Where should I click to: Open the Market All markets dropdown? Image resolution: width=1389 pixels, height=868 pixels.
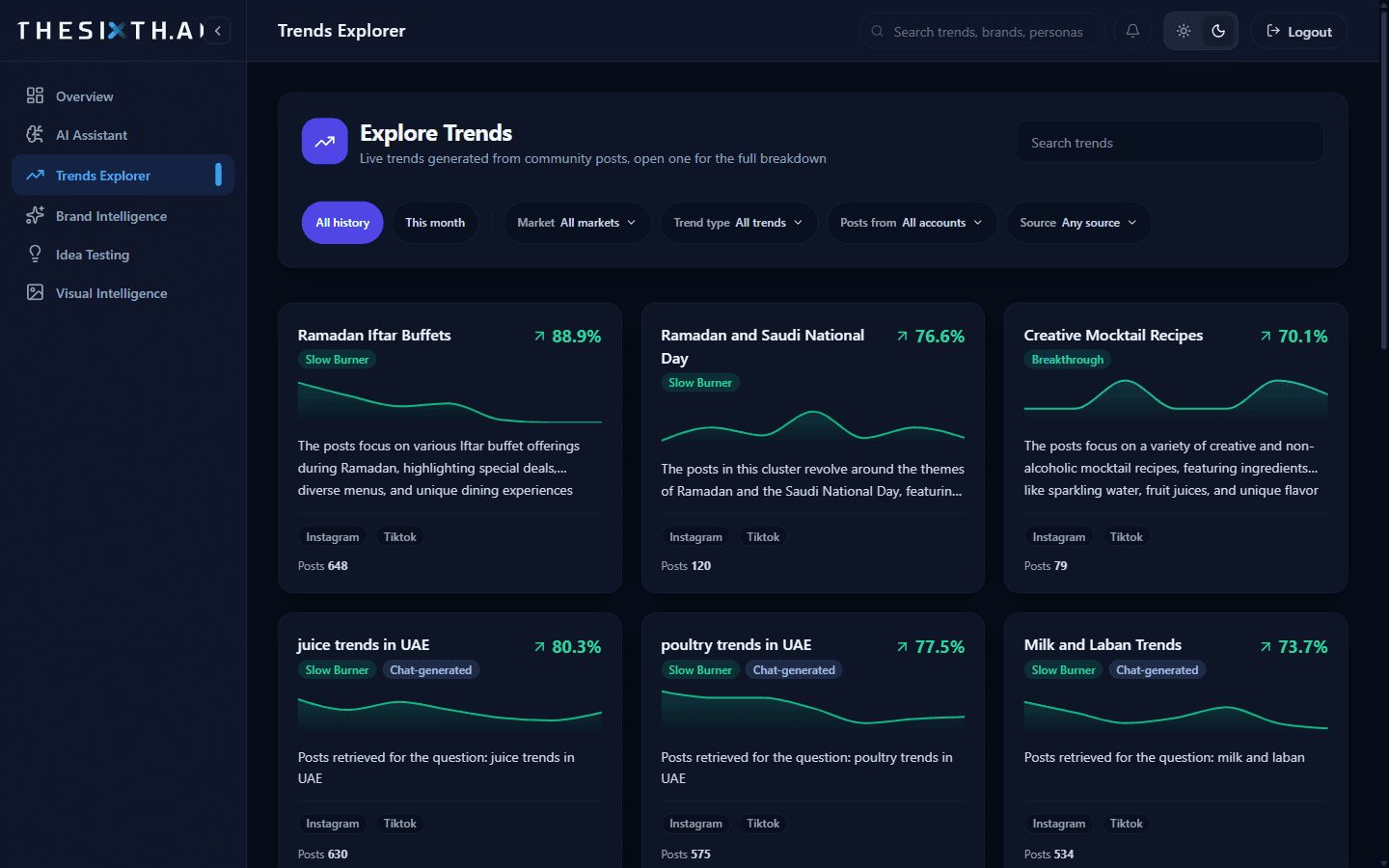click(x=577, y=223)
